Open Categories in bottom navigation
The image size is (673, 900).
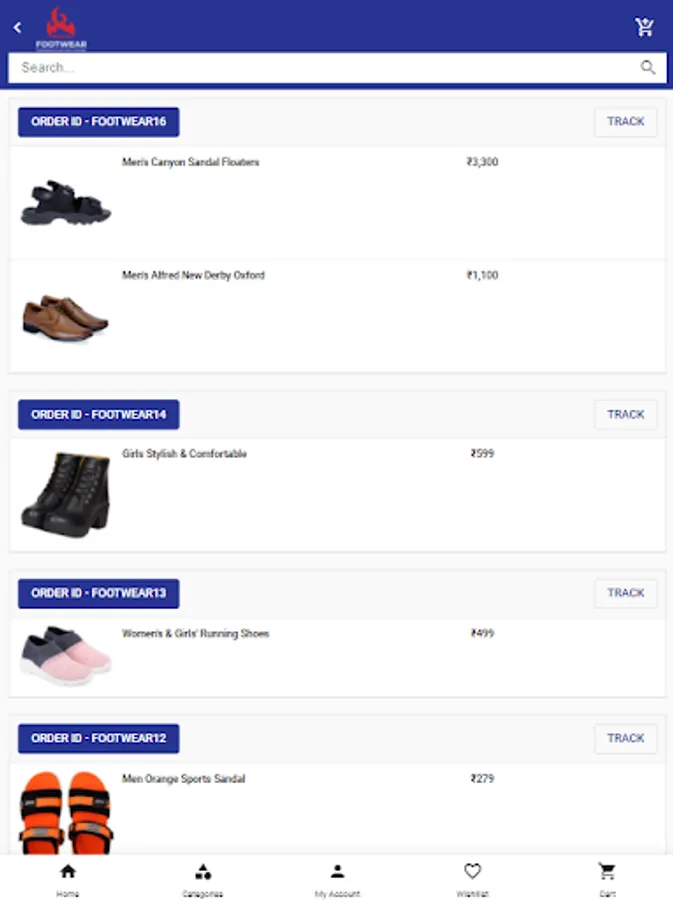202,878
